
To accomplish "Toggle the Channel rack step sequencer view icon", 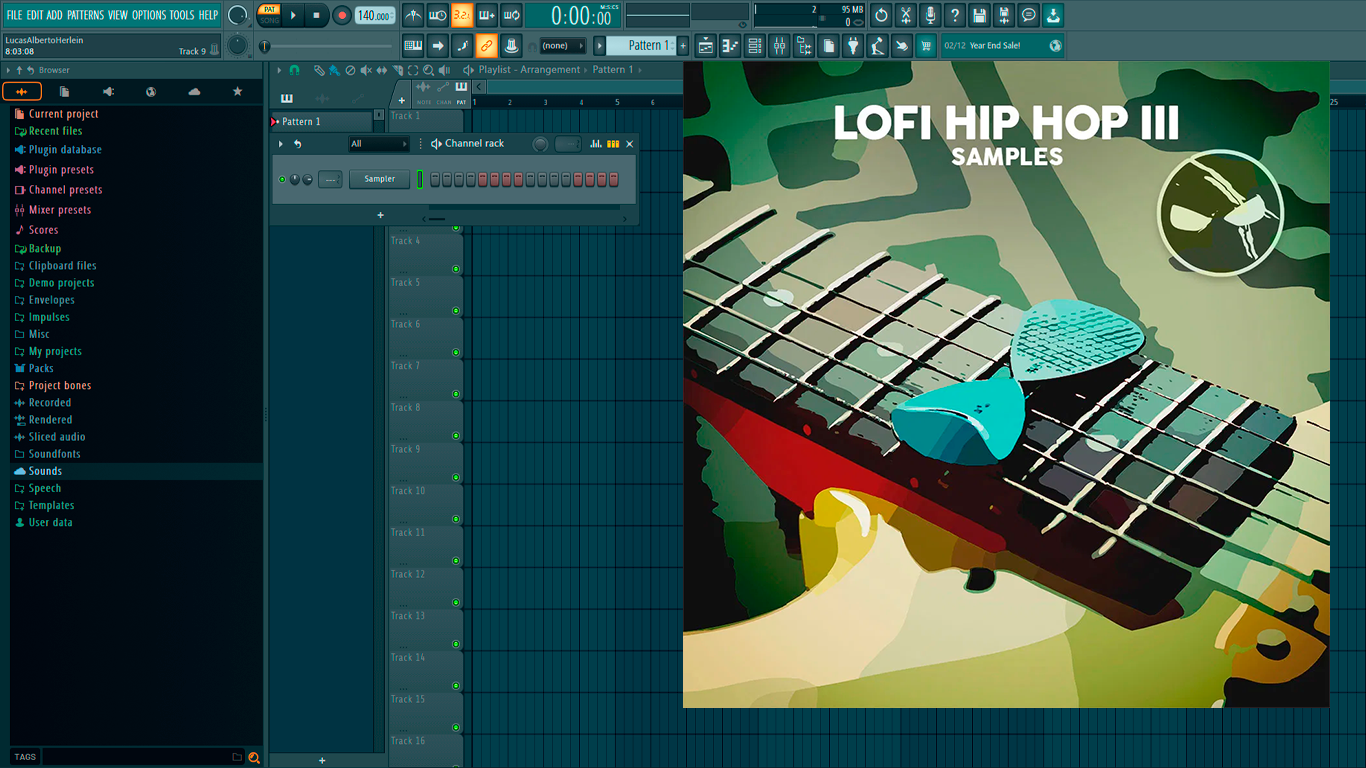I will (613, 144).
